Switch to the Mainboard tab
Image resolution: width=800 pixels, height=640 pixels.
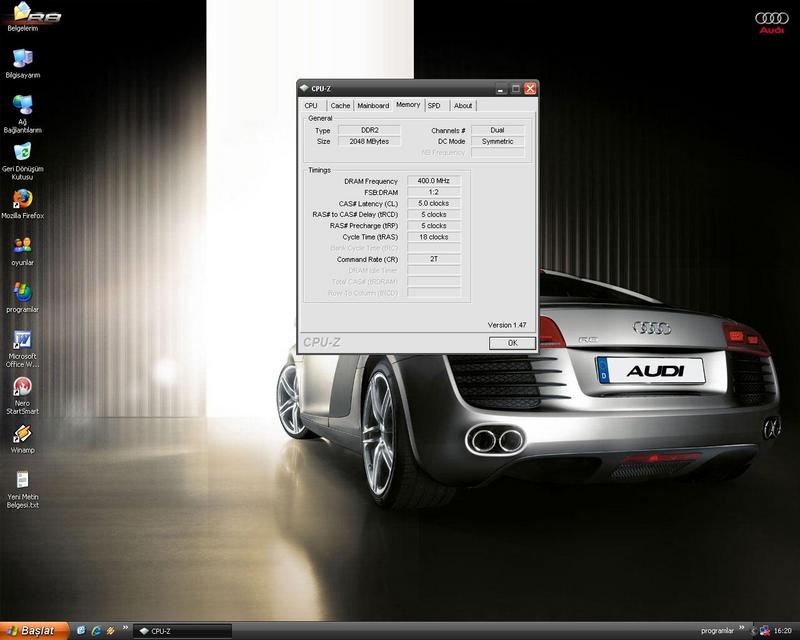click(x=373, y=106)
